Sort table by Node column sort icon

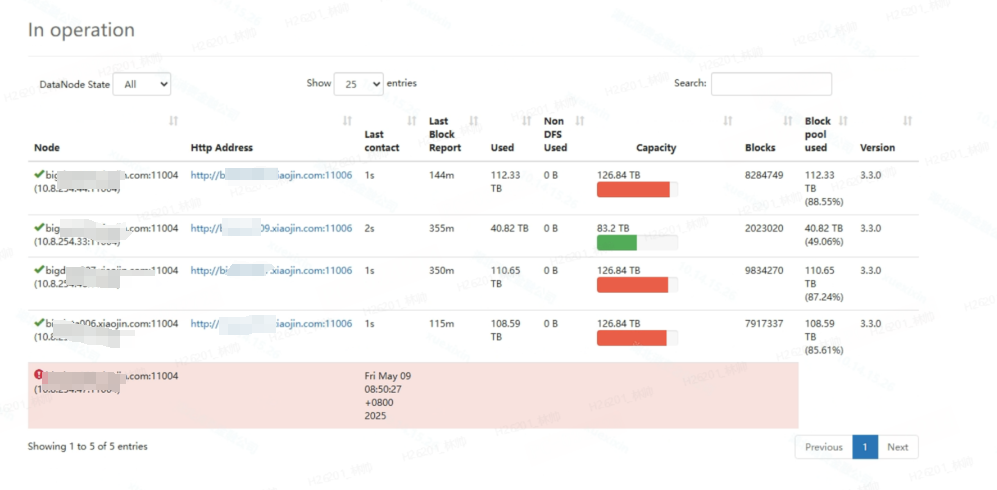(x=173, y=121)
